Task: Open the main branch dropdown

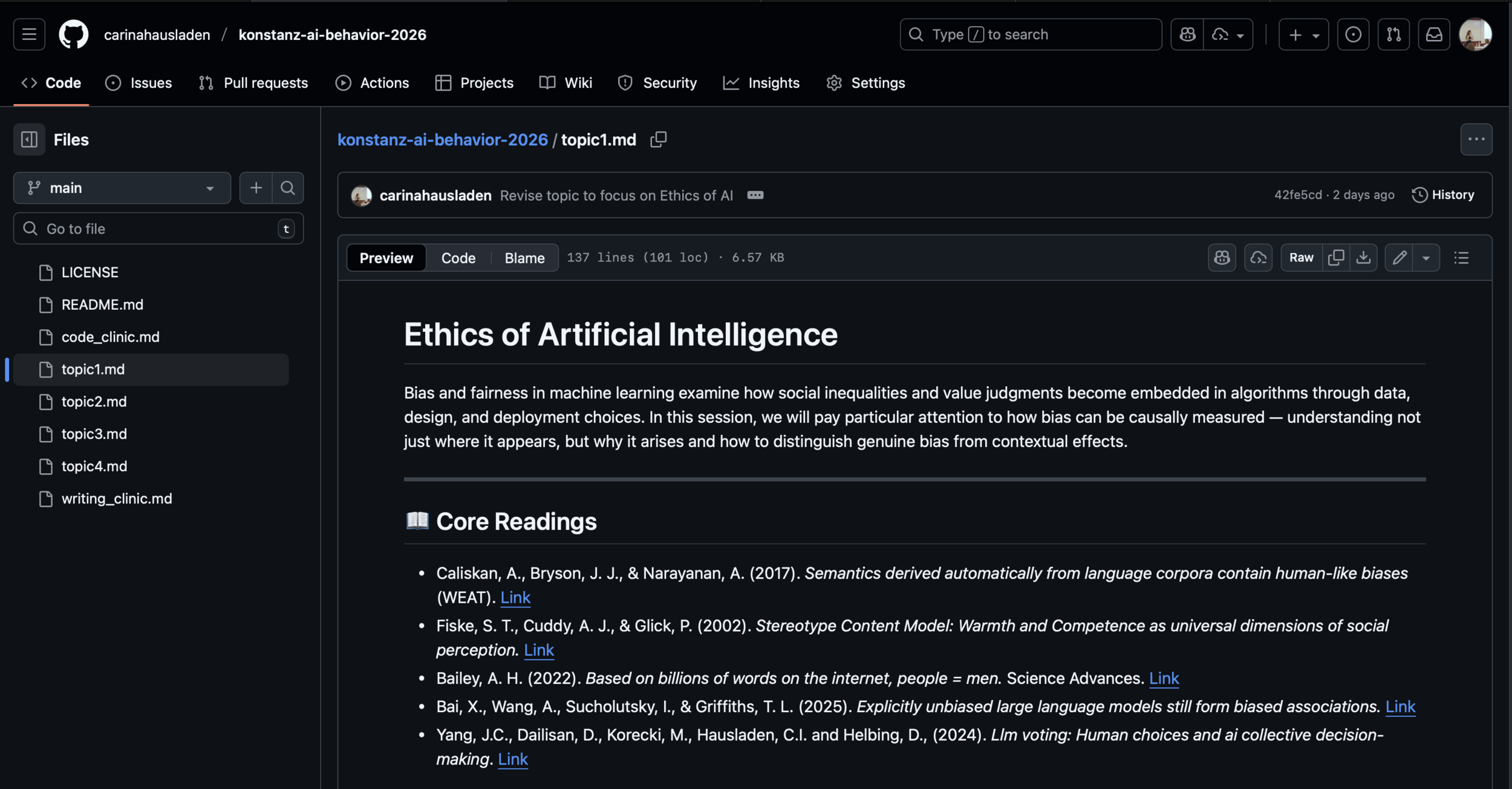Action: click(x=122, y=188)
